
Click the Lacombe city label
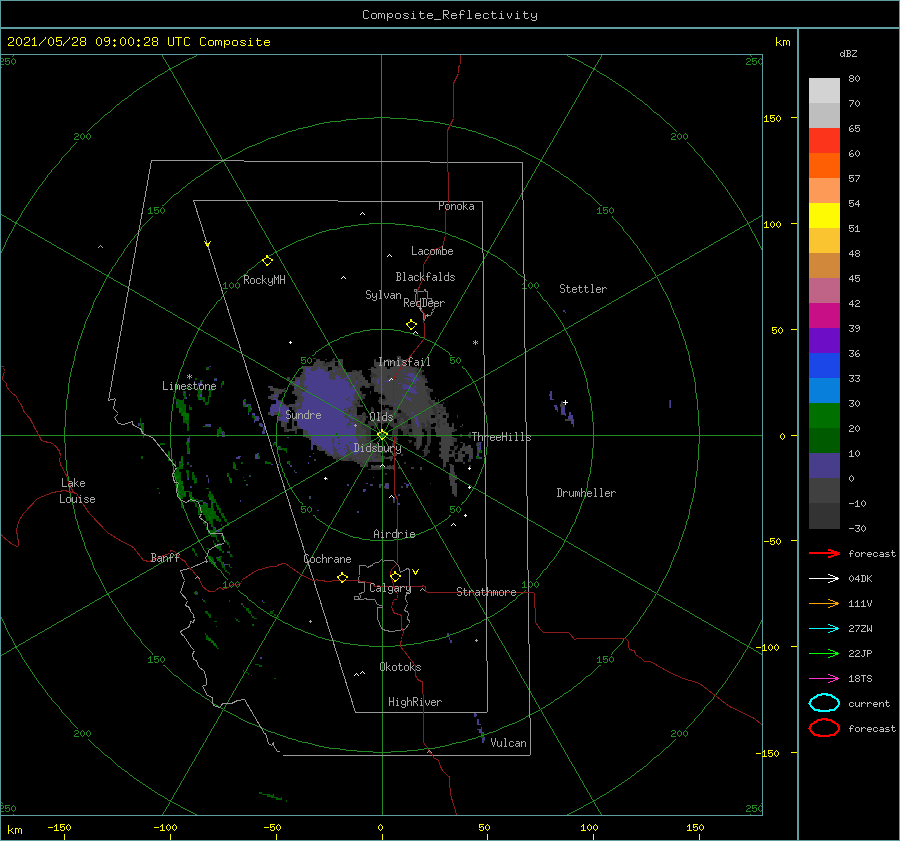(x=432, y=251)
